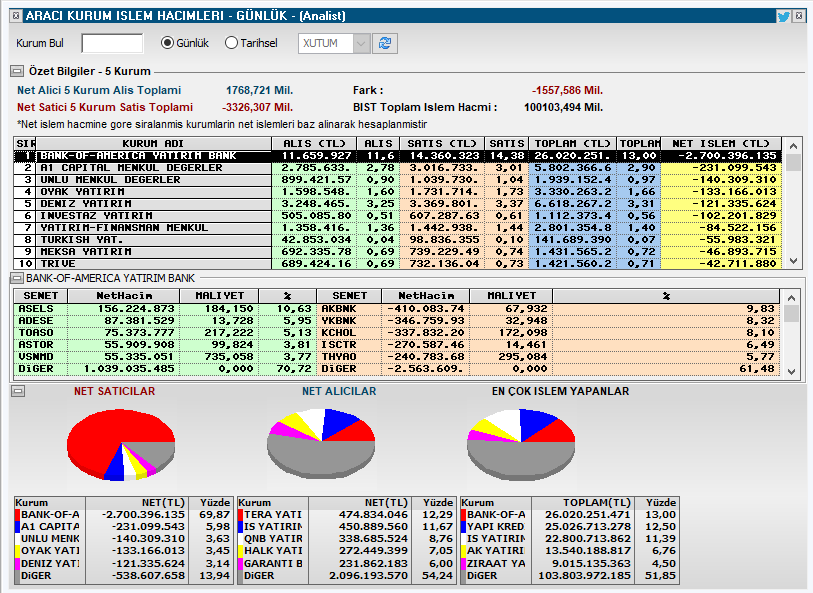813x593 pixels.
Task: Select the BANK-OF-AMERICA YATIRIM BANK row
Action: (x=397, y=156)
